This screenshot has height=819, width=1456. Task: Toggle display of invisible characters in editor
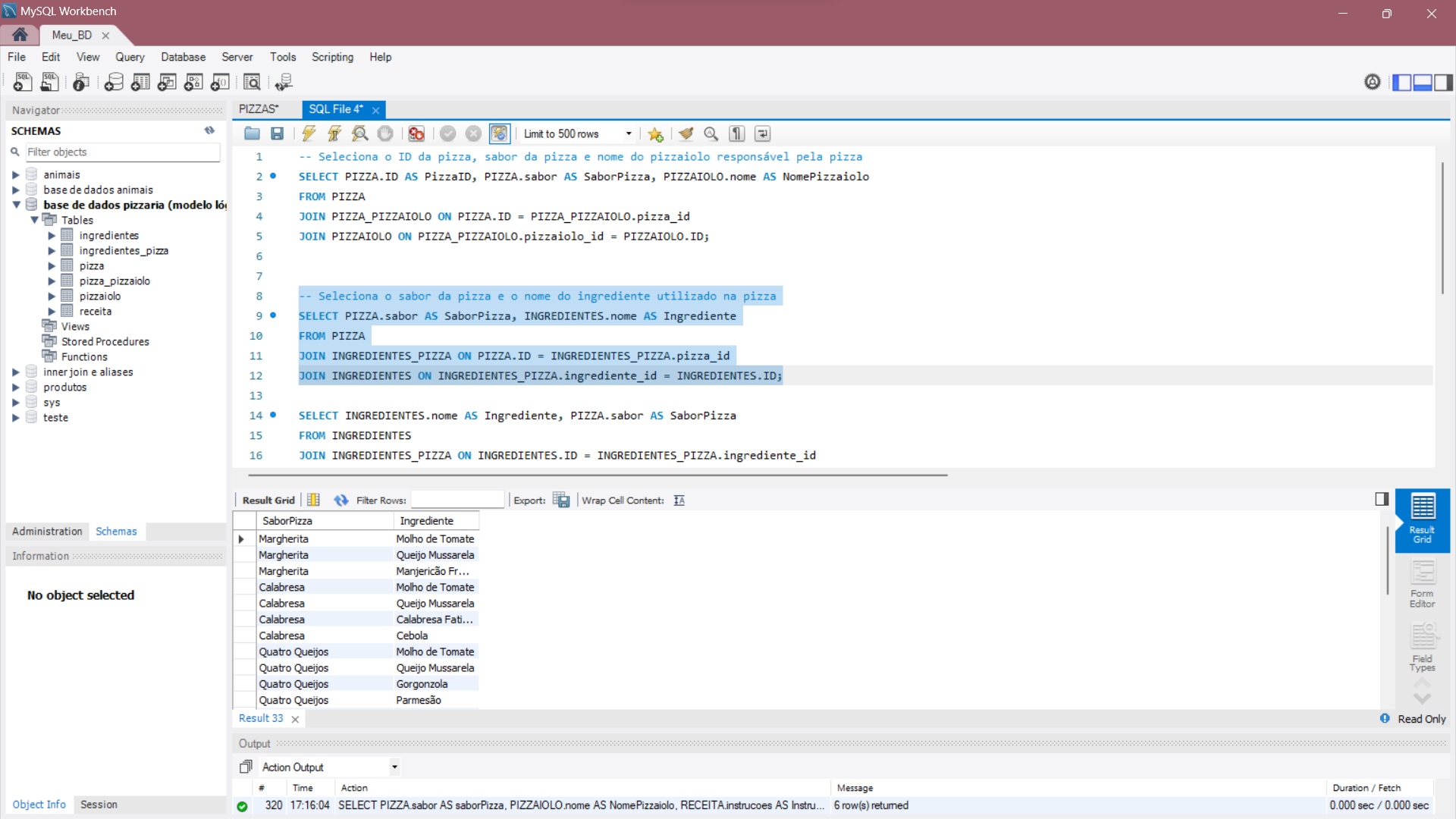coord(736,133)
